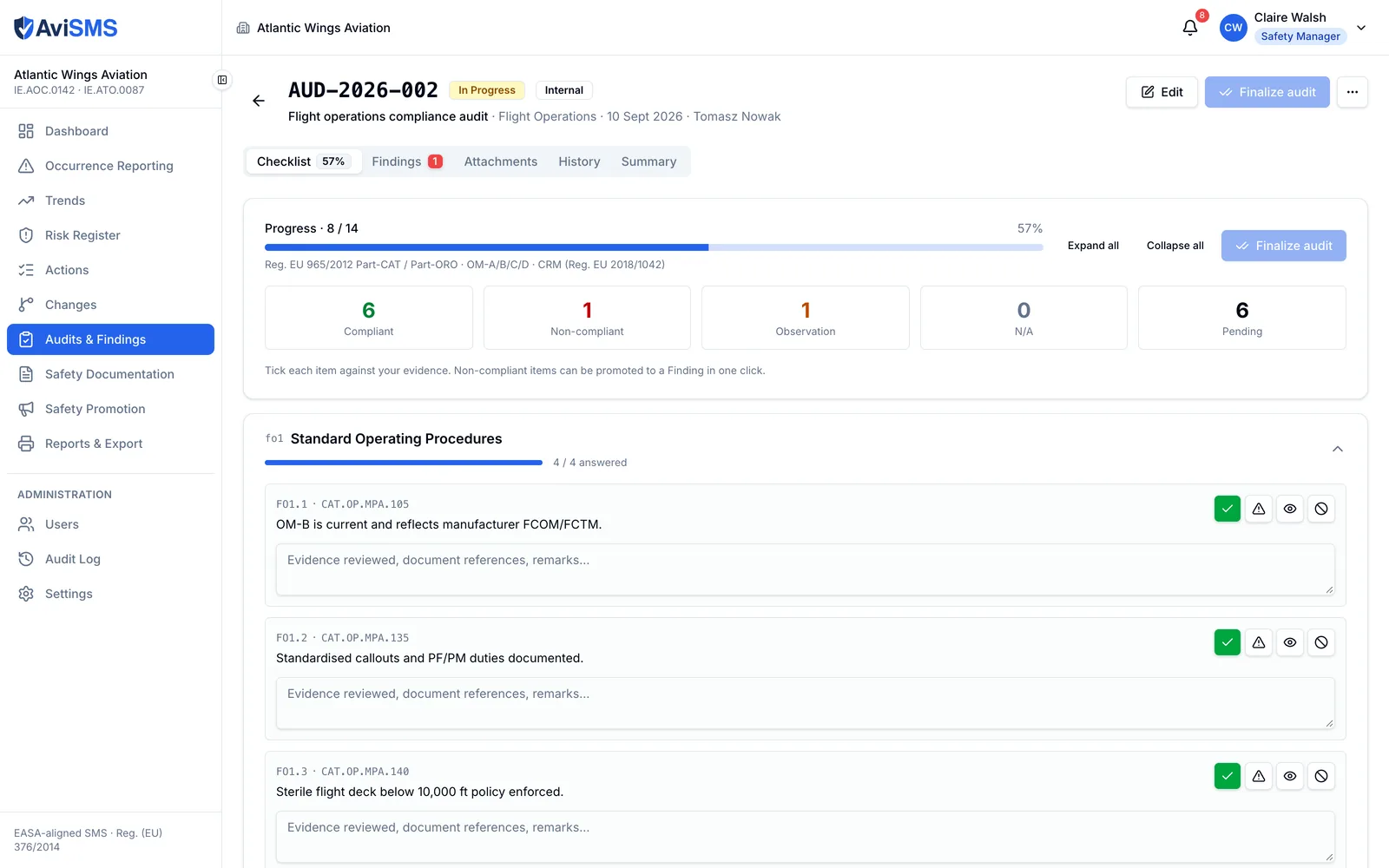Finalize audit from the page header
This screenshot has width=1389, height=868.
tap(1267, 92)
